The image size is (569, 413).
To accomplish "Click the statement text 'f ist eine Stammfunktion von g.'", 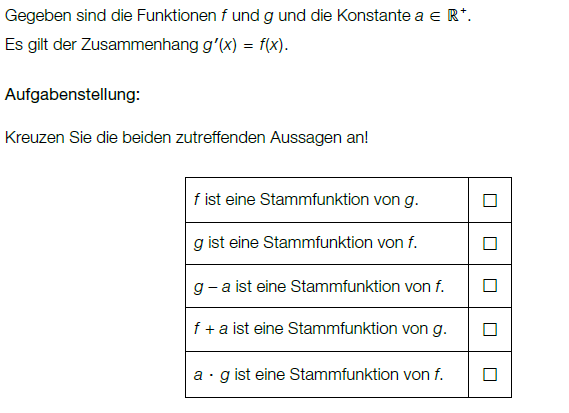I will (306, 200).
